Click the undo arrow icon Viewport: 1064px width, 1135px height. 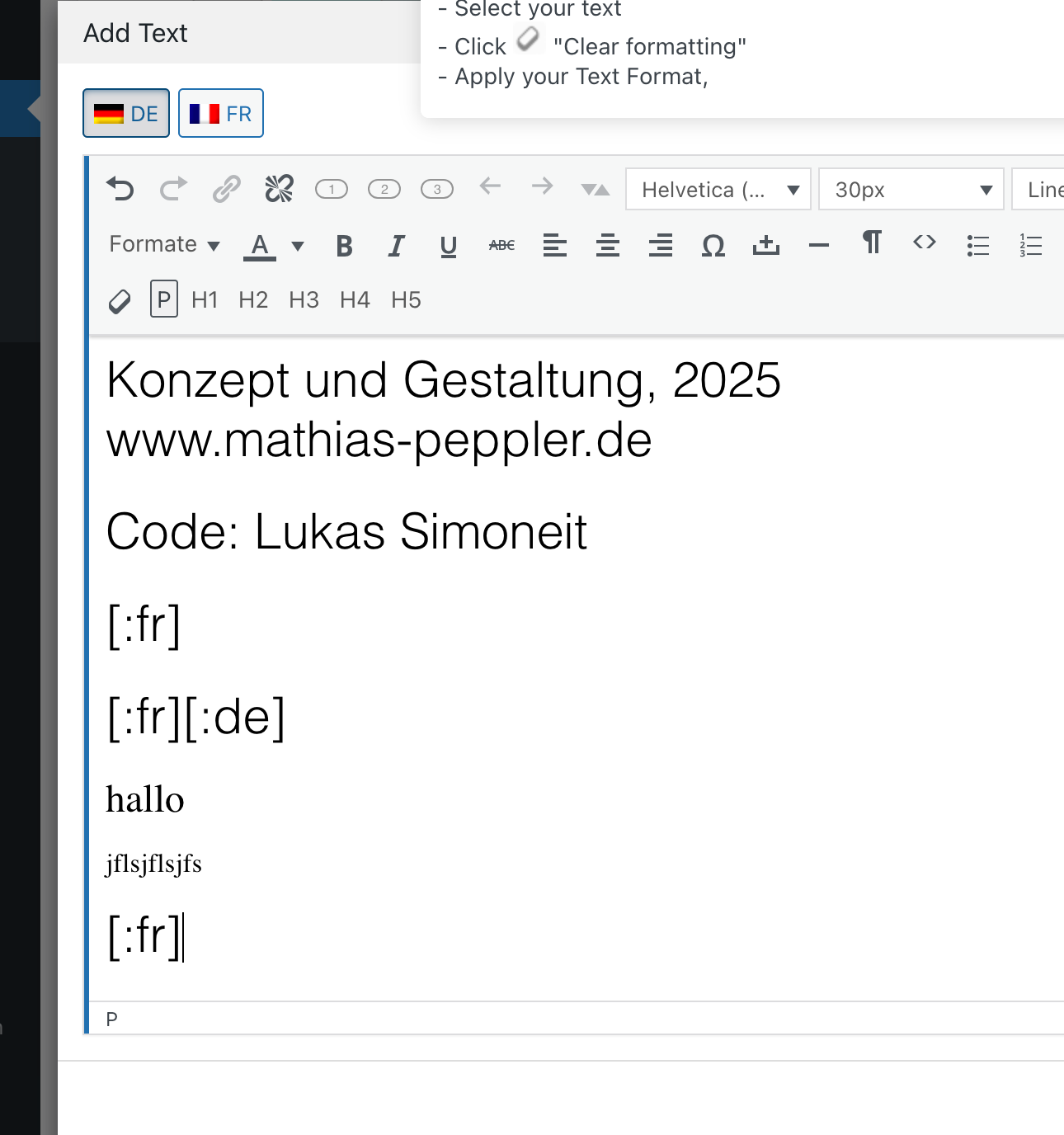[x=120, y=189]
